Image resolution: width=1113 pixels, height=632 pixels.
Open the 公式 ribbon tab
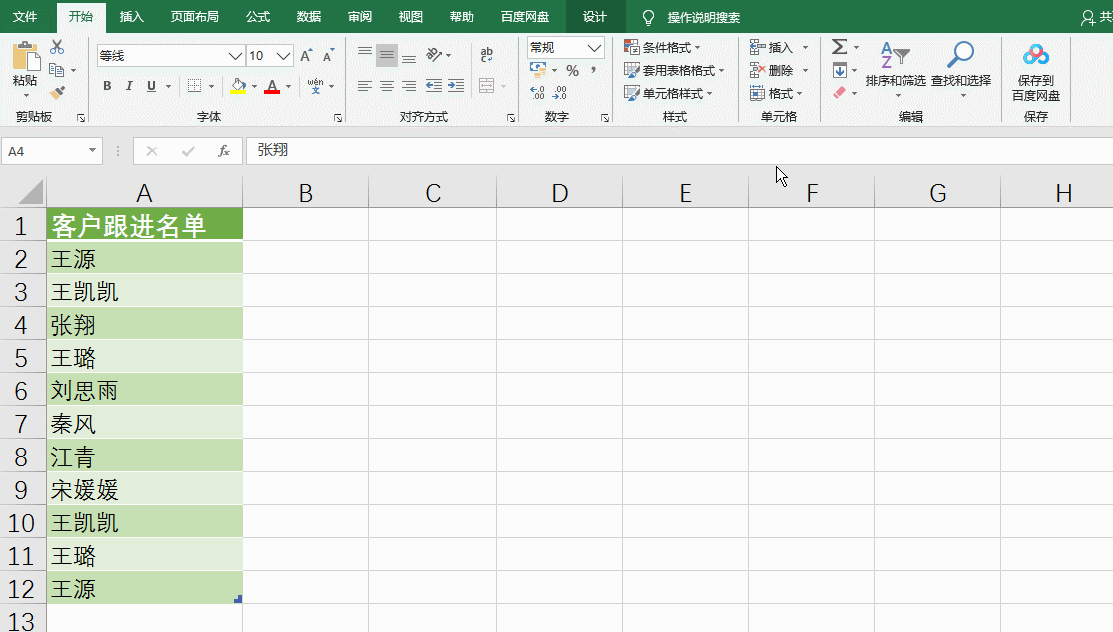[257, 16]
